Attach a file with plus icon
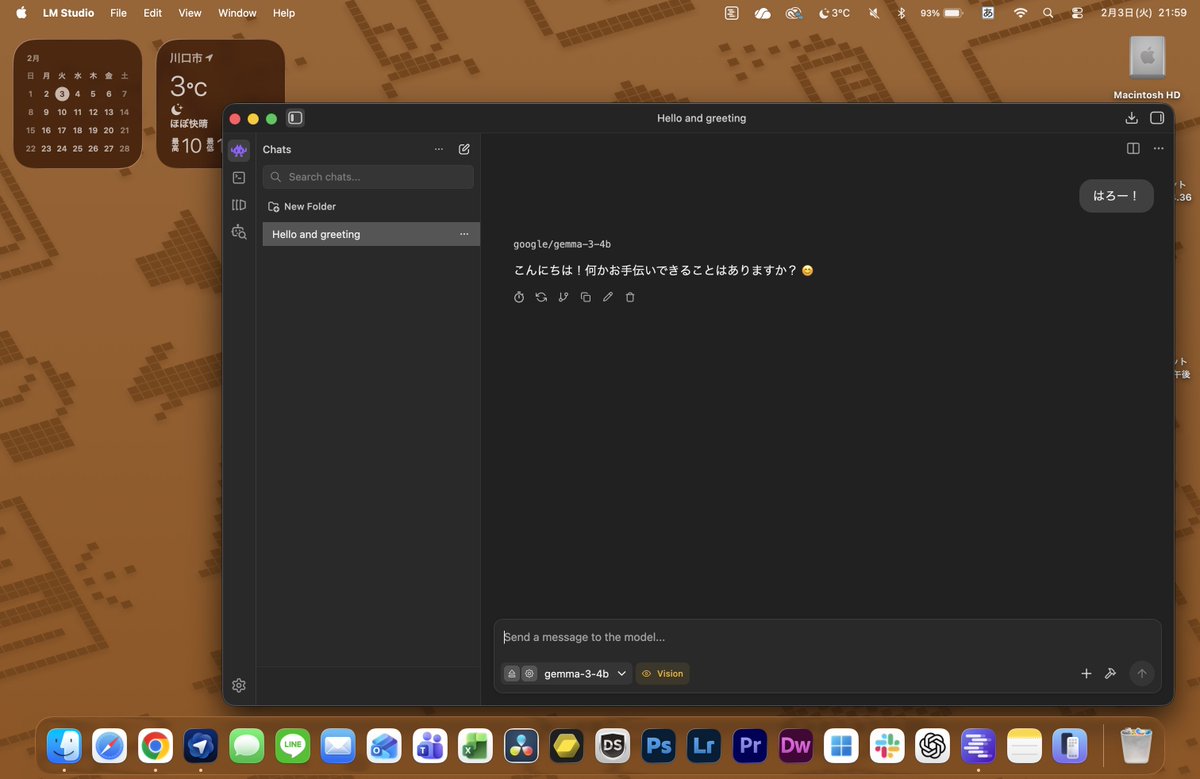Screen dimensions: 1200x779 (1086, 674)
